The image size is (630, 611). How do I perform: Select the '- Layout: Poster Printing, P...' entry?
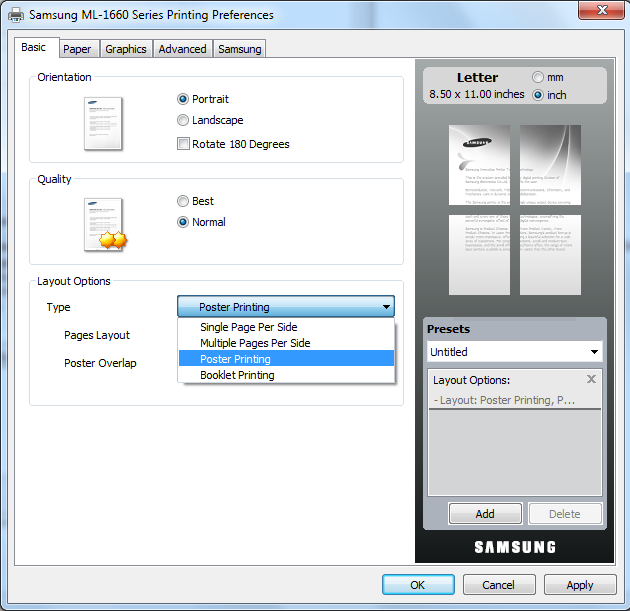coord(504,400)
